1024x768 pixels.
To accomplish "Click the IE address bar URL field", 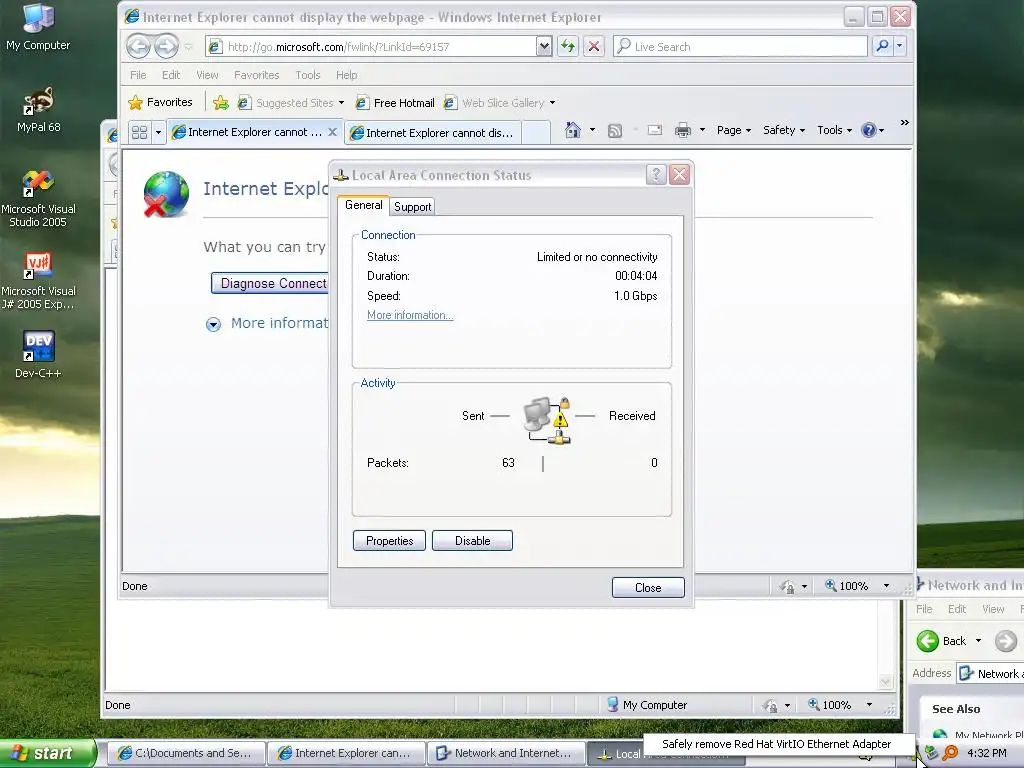I will [370, 46].
